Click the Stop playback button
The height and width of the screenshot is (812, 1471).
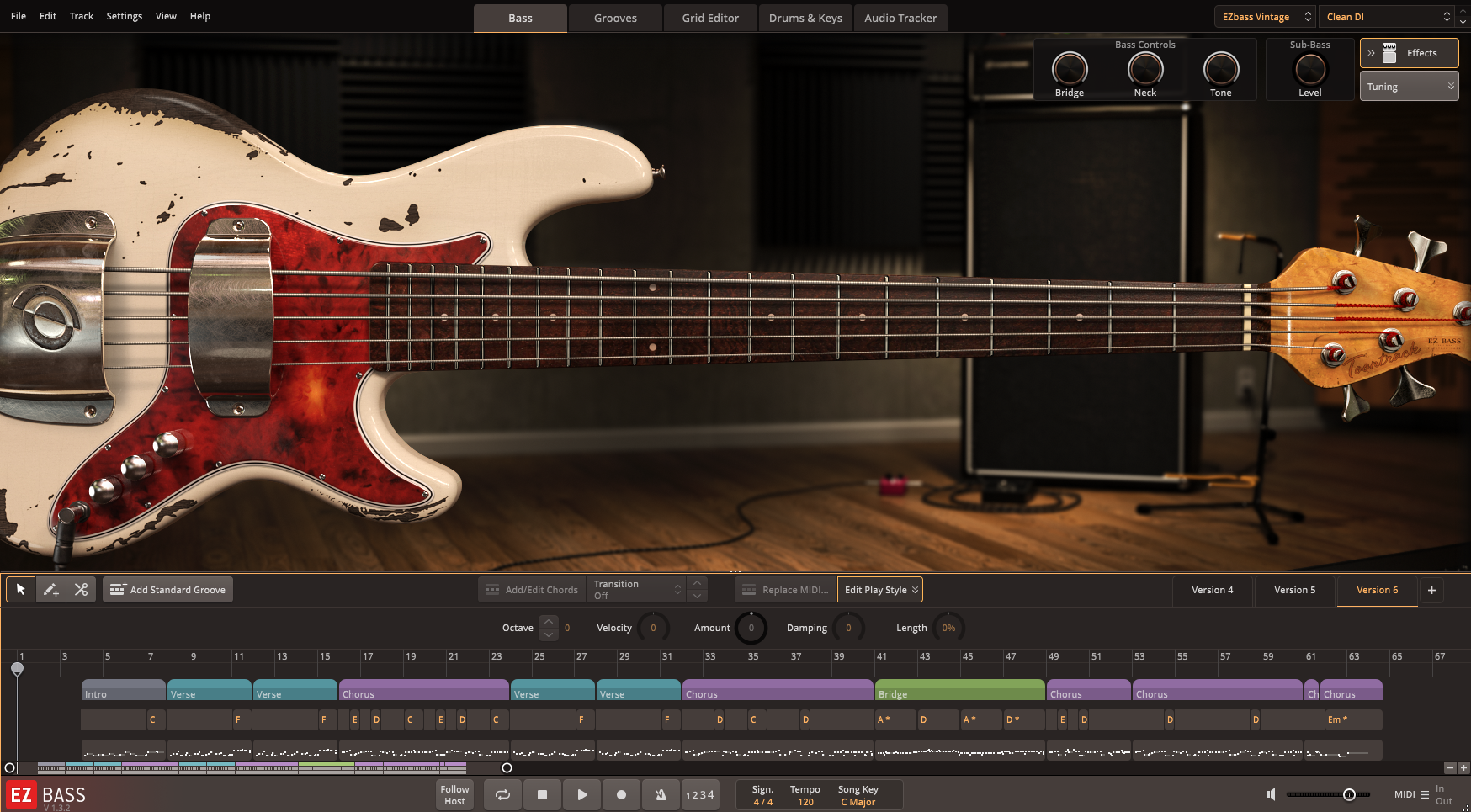point(542,794)
